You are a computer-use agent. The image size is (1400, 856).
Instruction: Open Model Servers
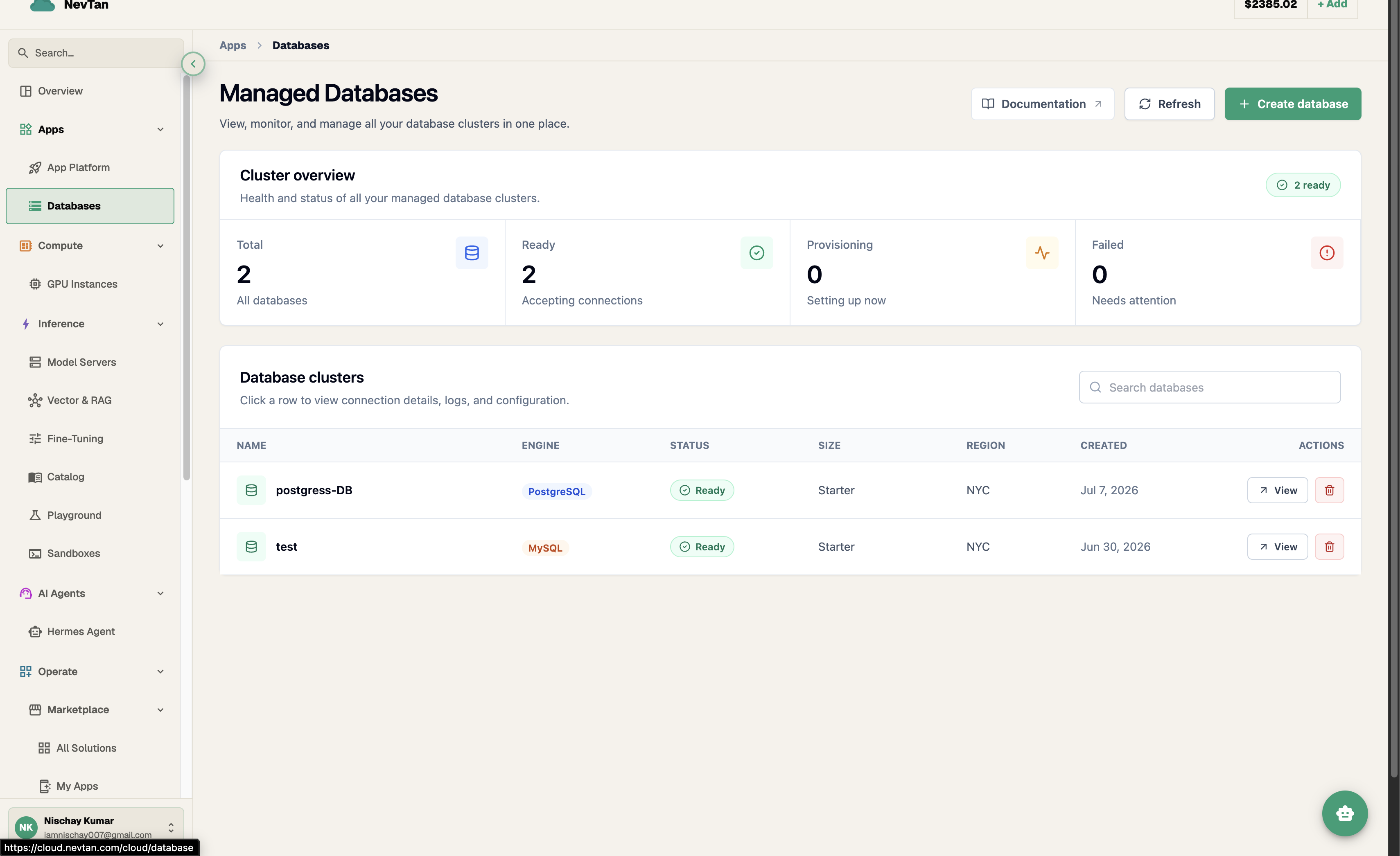point(91,362)
